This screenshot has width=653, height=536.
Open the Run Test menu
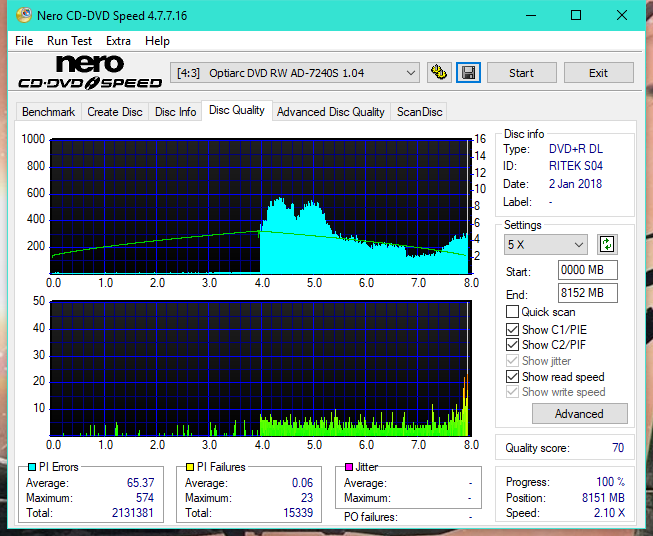pos(69,41)
